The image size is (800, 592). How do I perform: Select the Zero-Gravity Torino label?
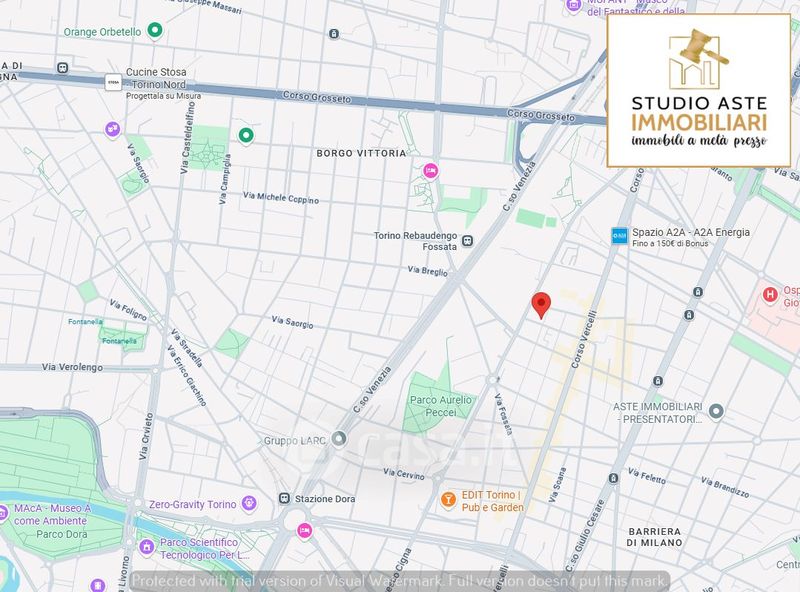(x=192, y=504)
